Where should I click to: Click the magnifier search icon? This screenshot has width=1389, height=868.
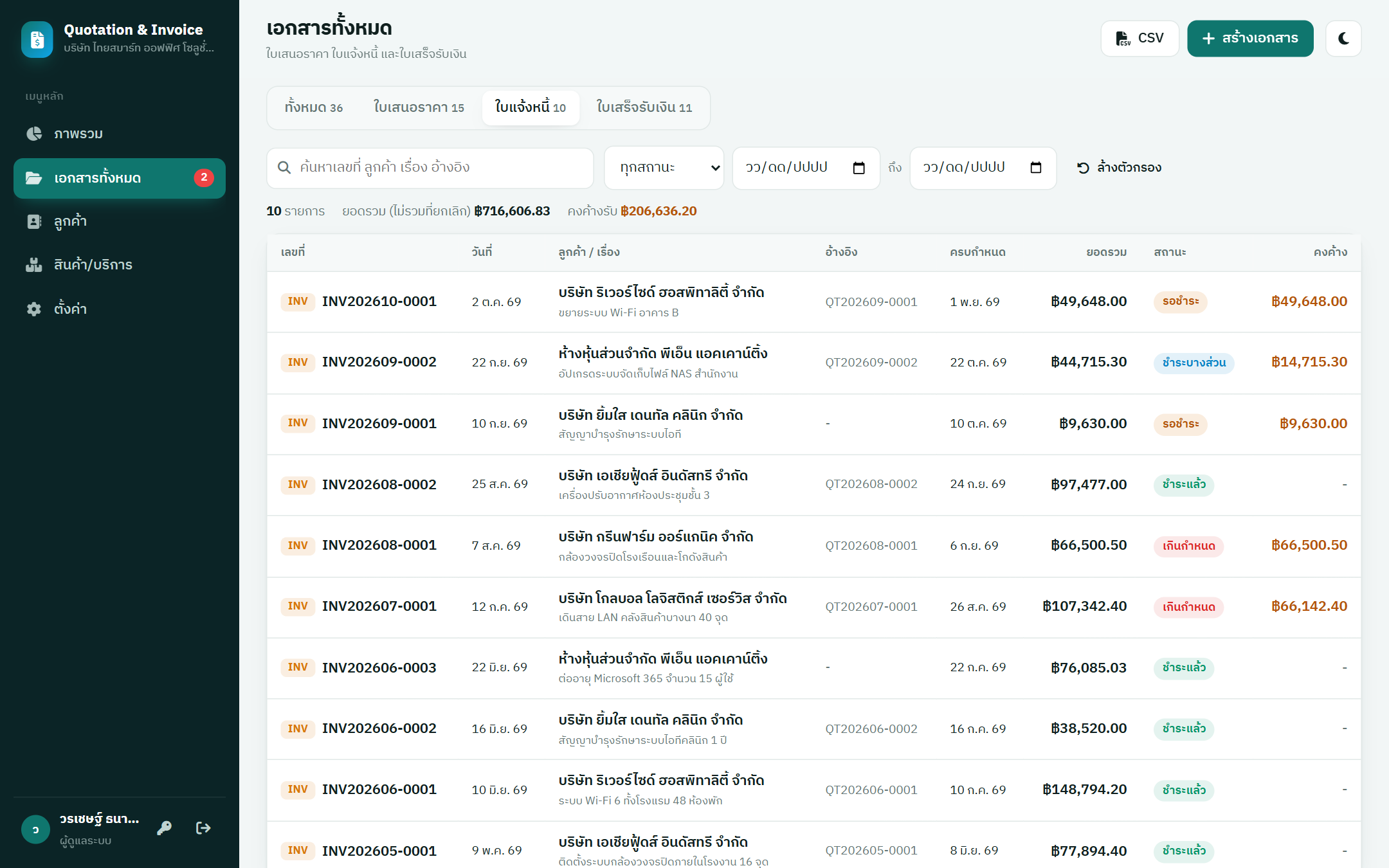pos(284,168)
